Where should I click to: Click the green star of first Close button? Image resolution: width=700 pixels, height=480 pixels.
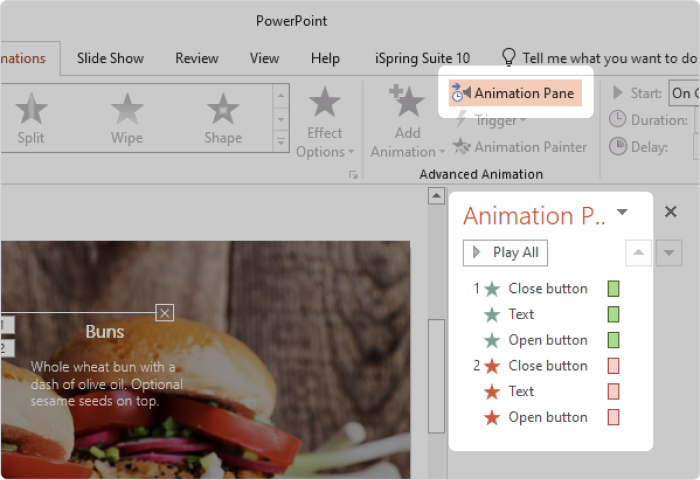(492, 289)
